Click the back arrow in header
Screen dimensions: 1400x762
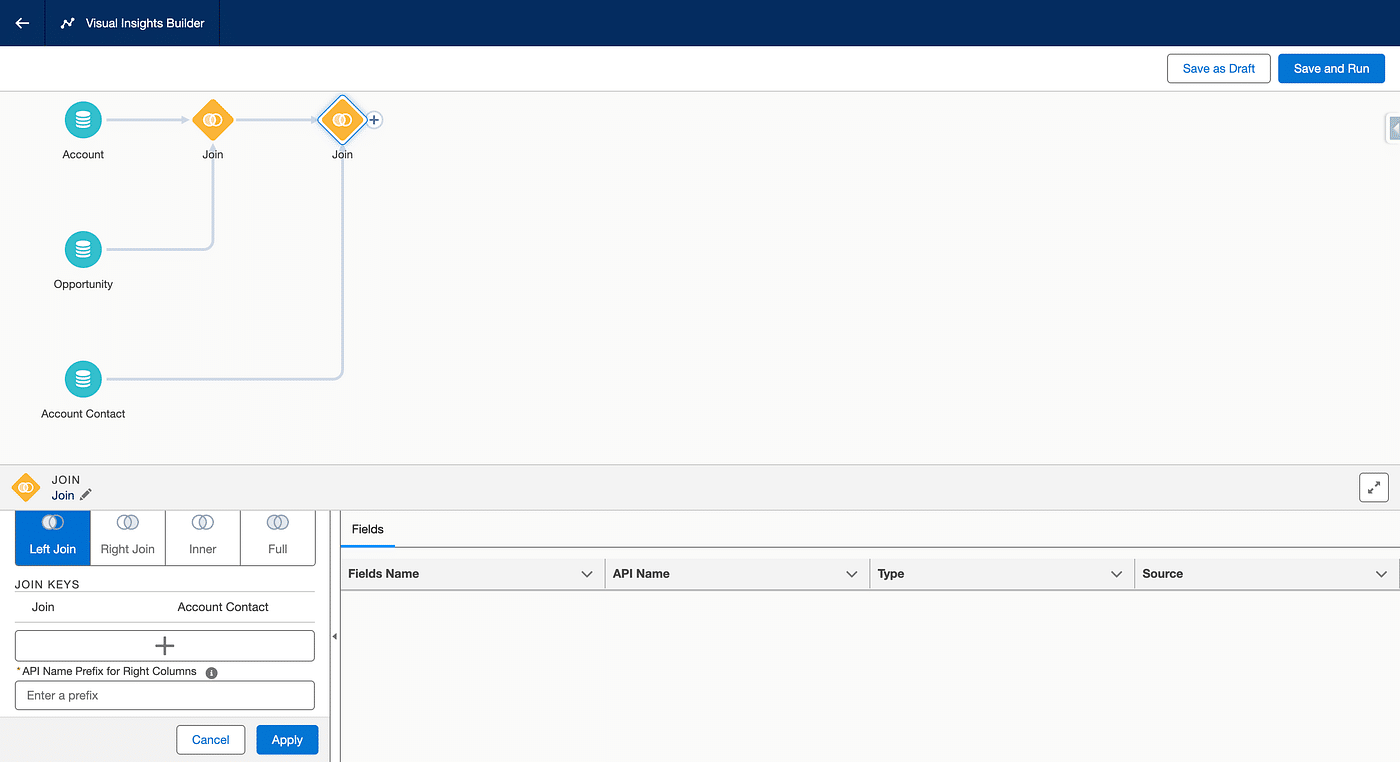click(22, 23)
